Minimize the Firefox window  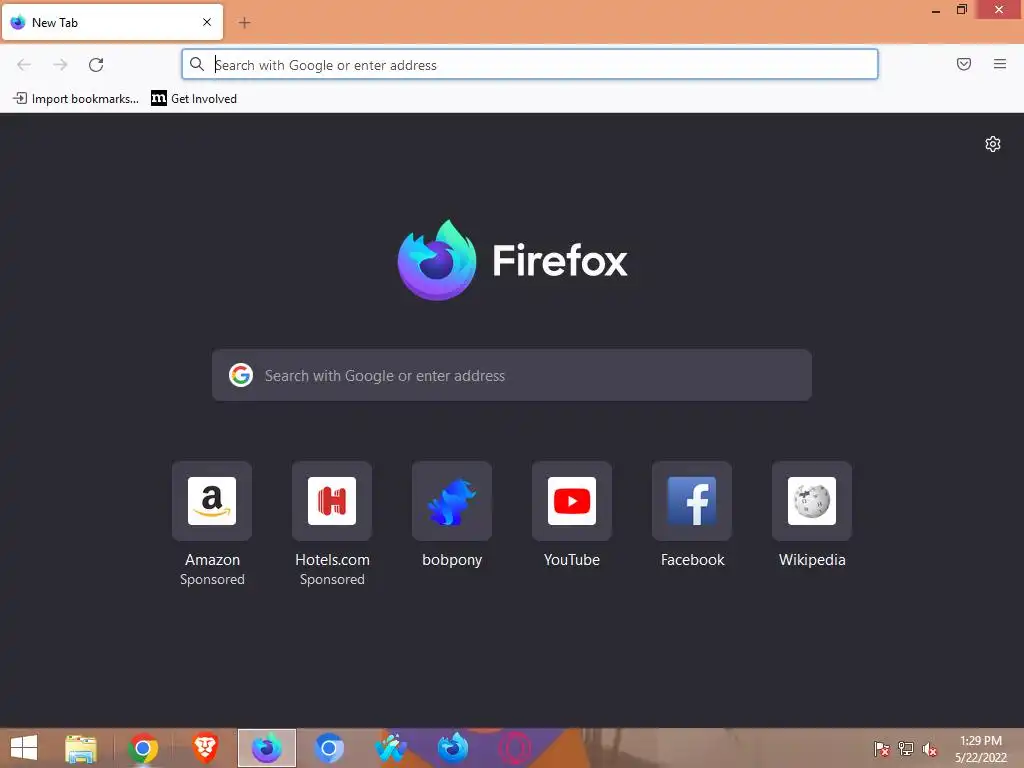936,10
